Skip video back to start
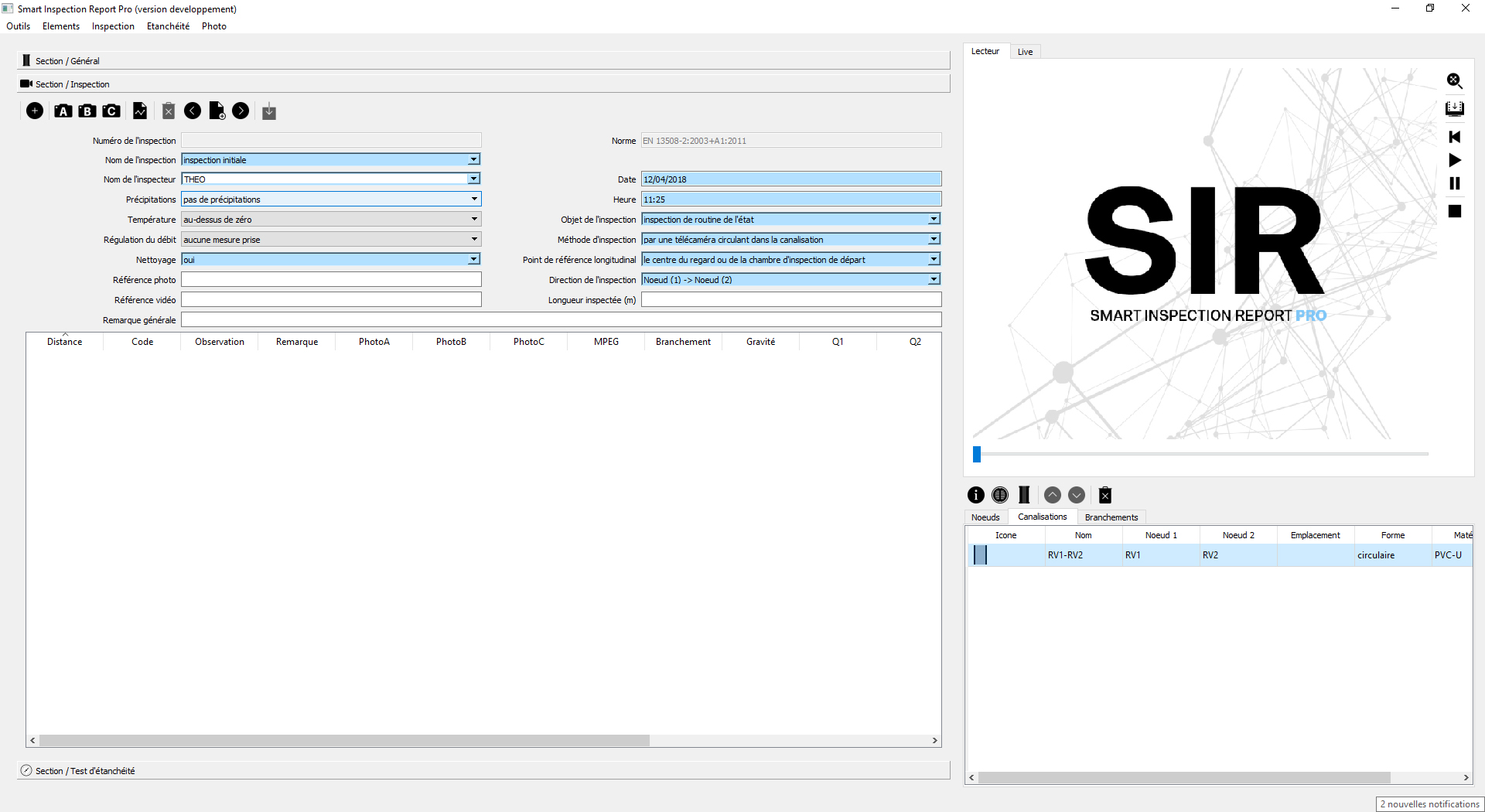This screenshot has height=812, width=1485. [1455, 137]
